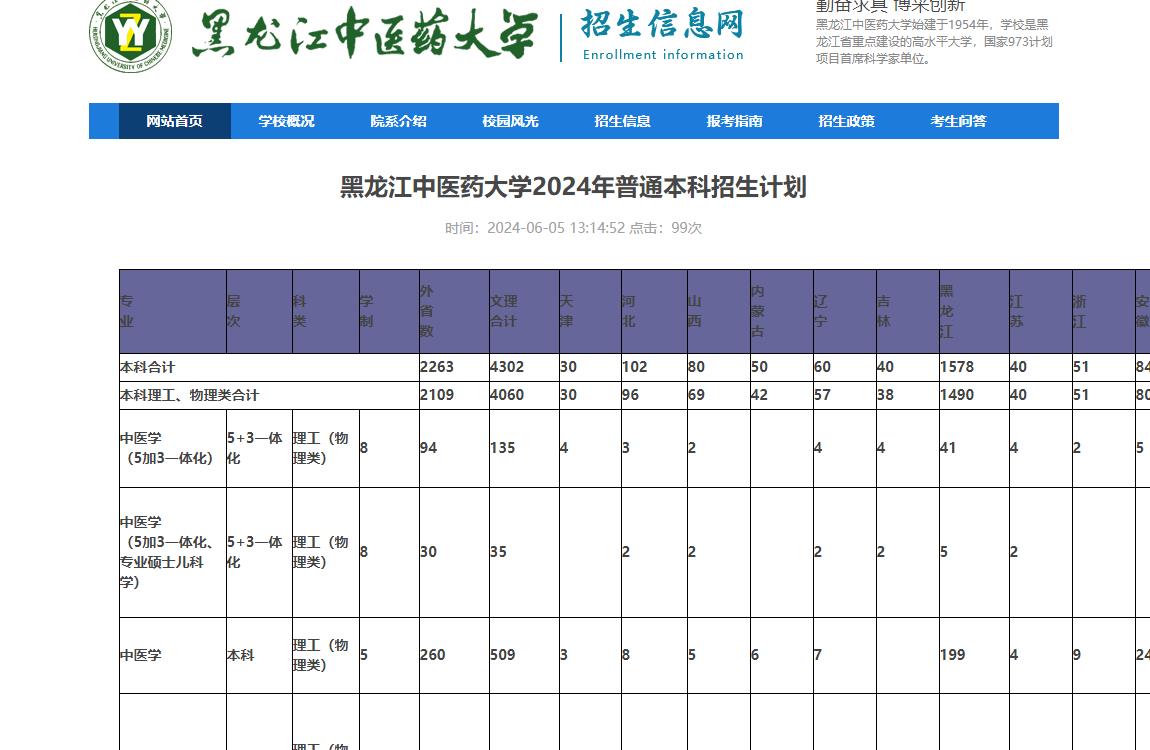Click the value 199 in 黑龙江 column
The image size is (1150, 750).
(x=953, y=655)
